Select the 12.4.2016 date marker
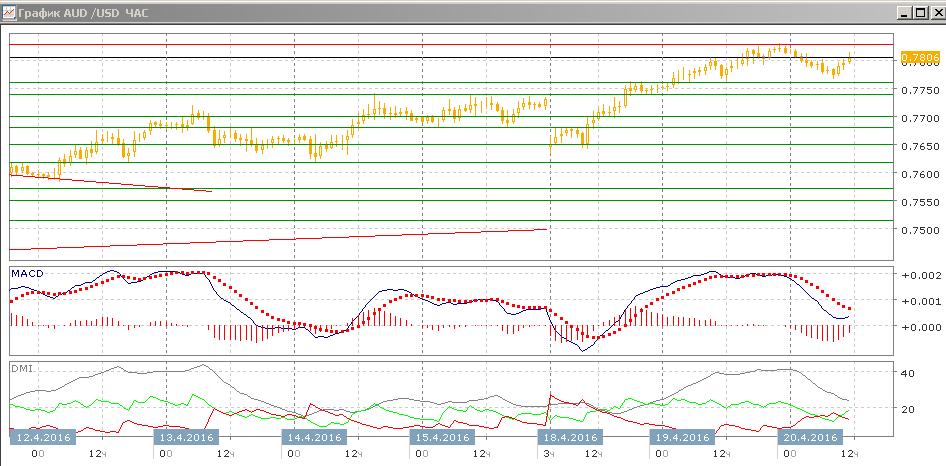This screenshot has width=946, height=466. pos(43,436)
